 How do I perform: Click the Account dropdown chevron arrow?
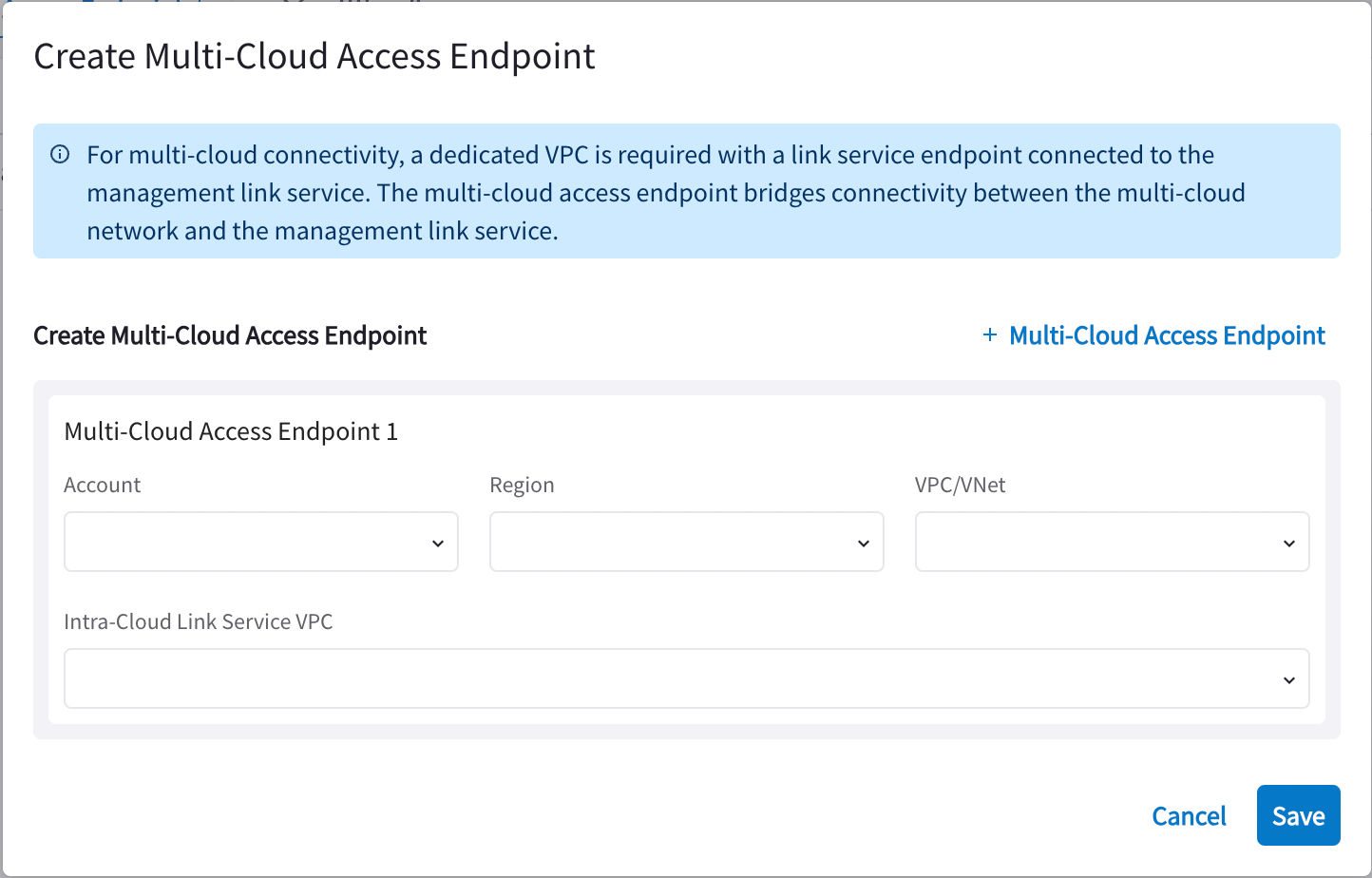click(x=438, y=544)
